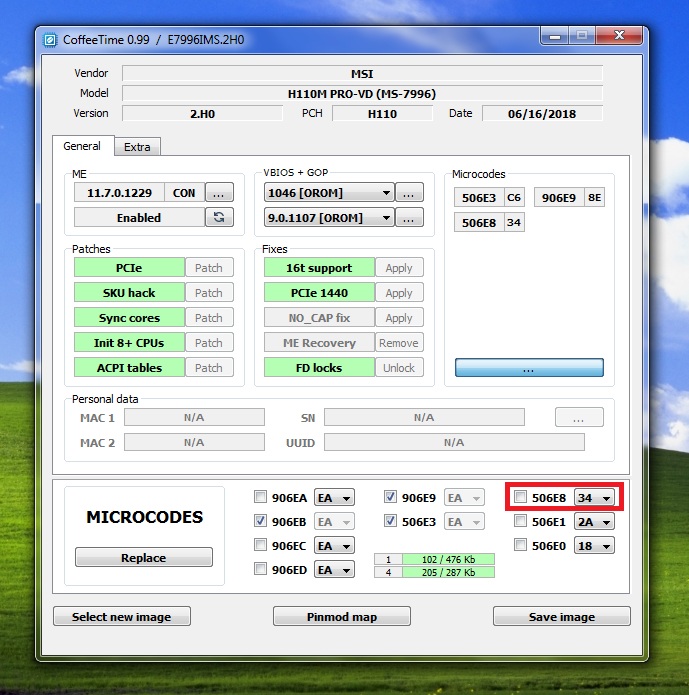Uncheck the 906E9 microcode checkbox
The height and width of the screenshot is (695, 689).
click(390, 497)
